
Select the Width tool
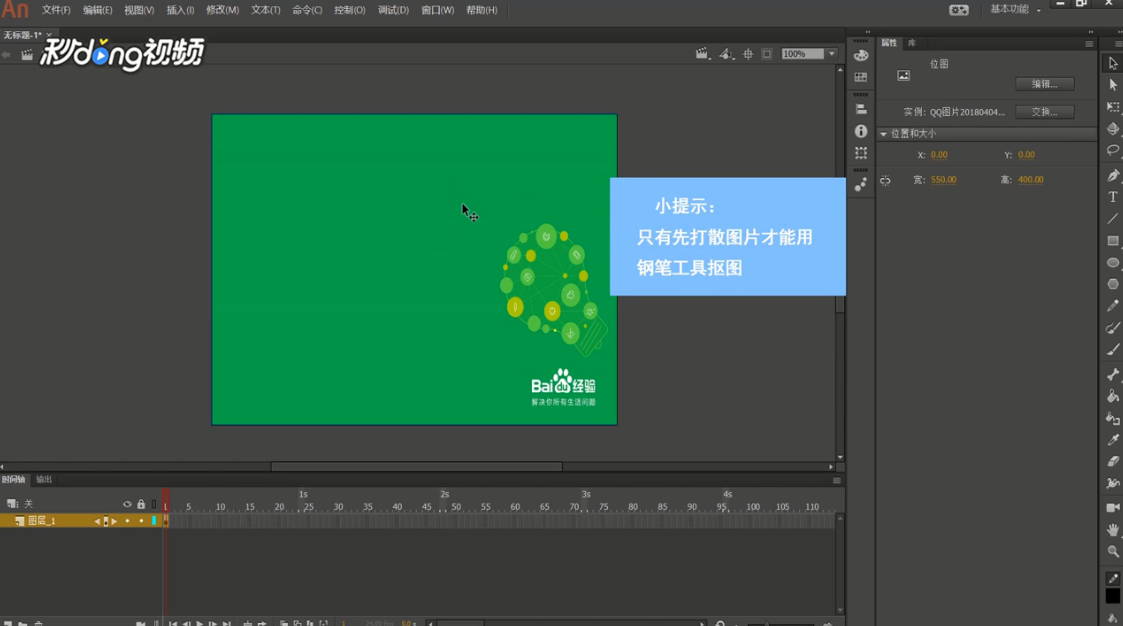click(1112, 483)
